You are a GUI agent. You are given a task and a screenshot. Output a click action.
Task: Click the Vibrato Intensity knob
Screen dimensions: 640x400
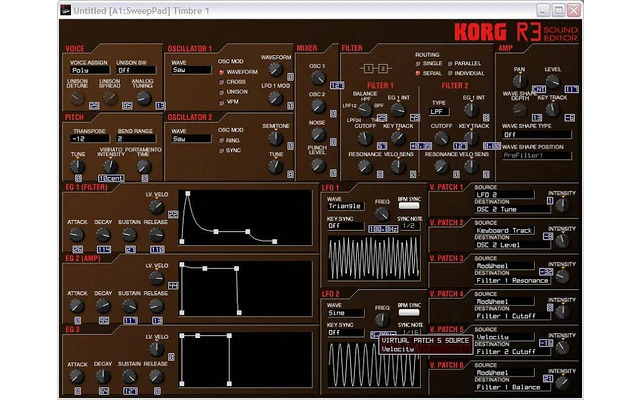click(110, 166)
